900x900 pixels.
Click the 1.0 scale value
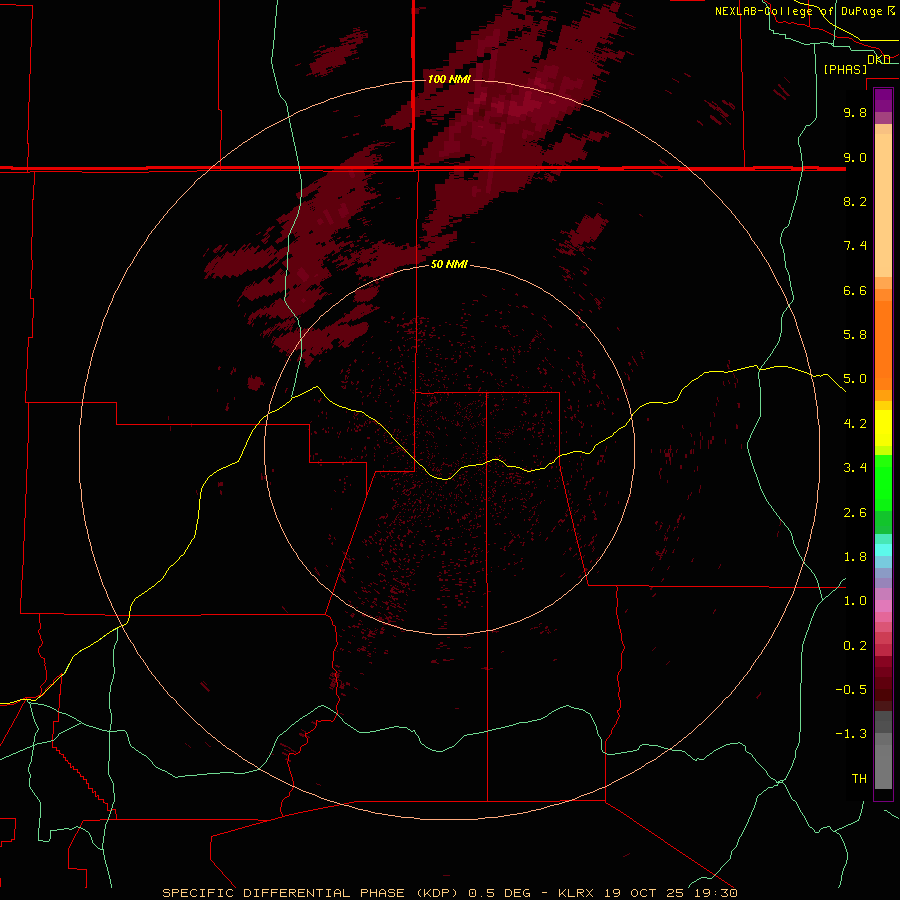click(855, 601)
